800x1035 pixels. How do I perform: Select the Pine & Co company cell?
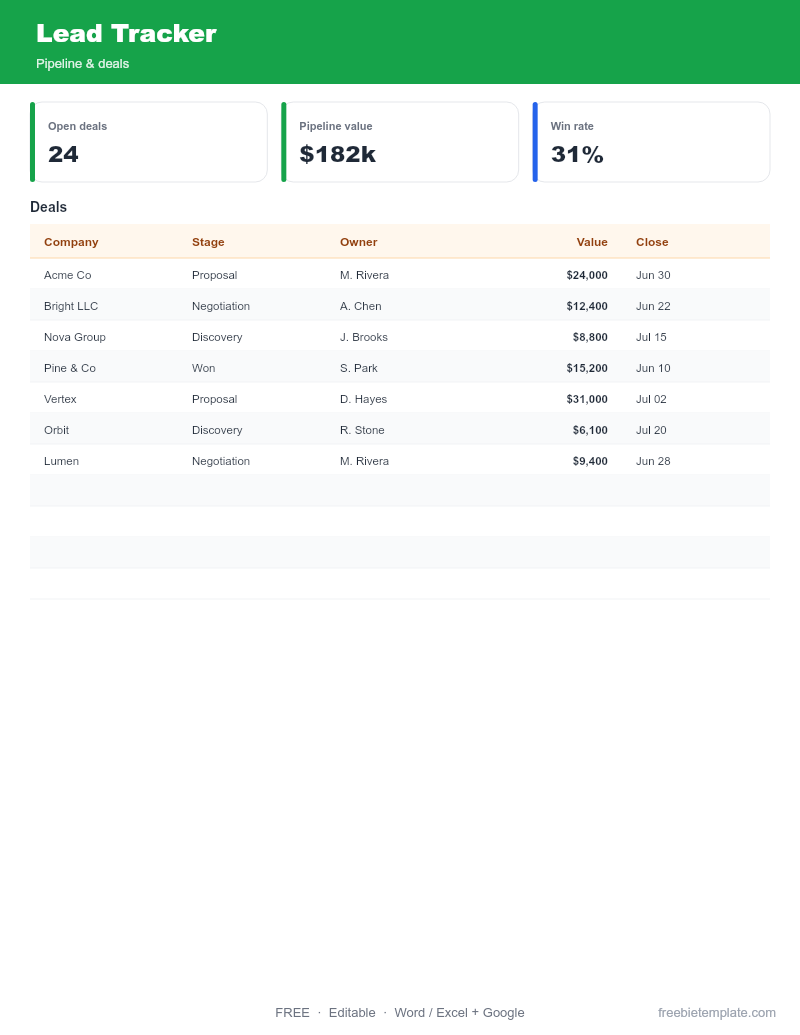[x=70, y=368]
